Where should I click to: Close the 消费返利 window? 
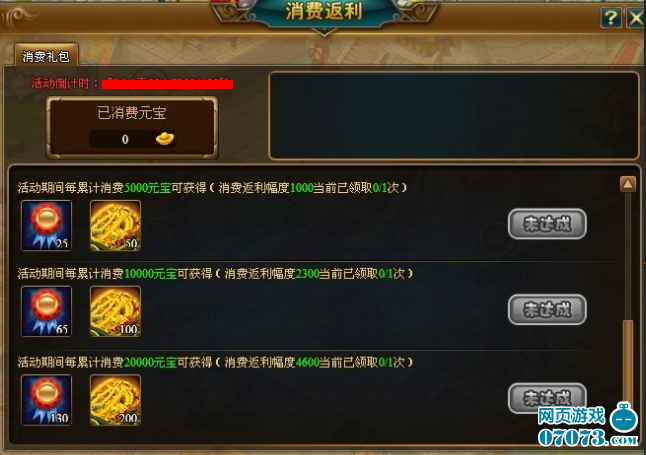click(636, 18)
